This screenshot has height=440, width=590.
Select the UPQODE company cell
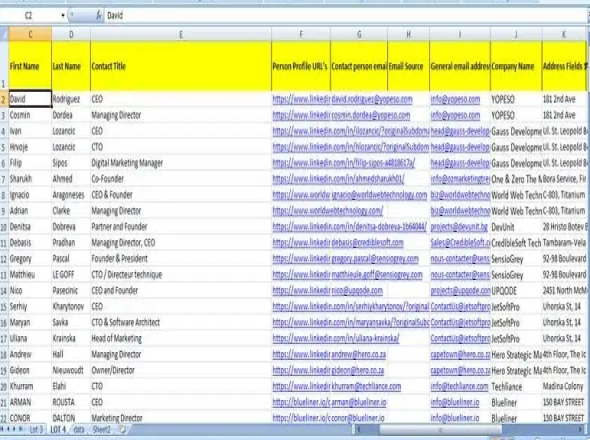(516, 291)
